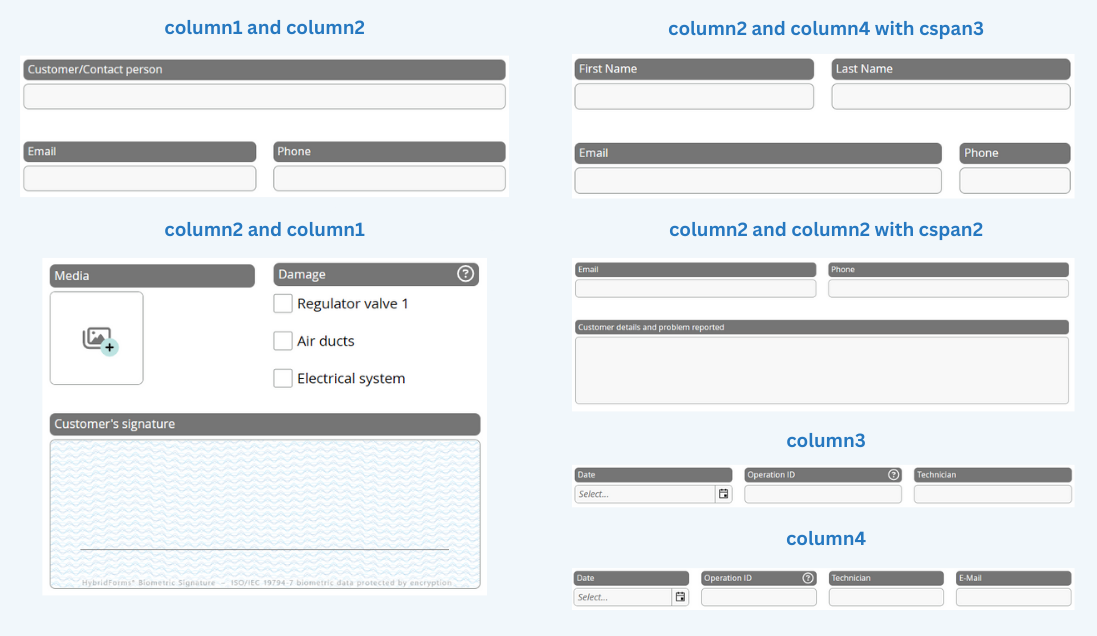Open the column3 Date Select field
Screen dimensions: 1097x636
645,494
